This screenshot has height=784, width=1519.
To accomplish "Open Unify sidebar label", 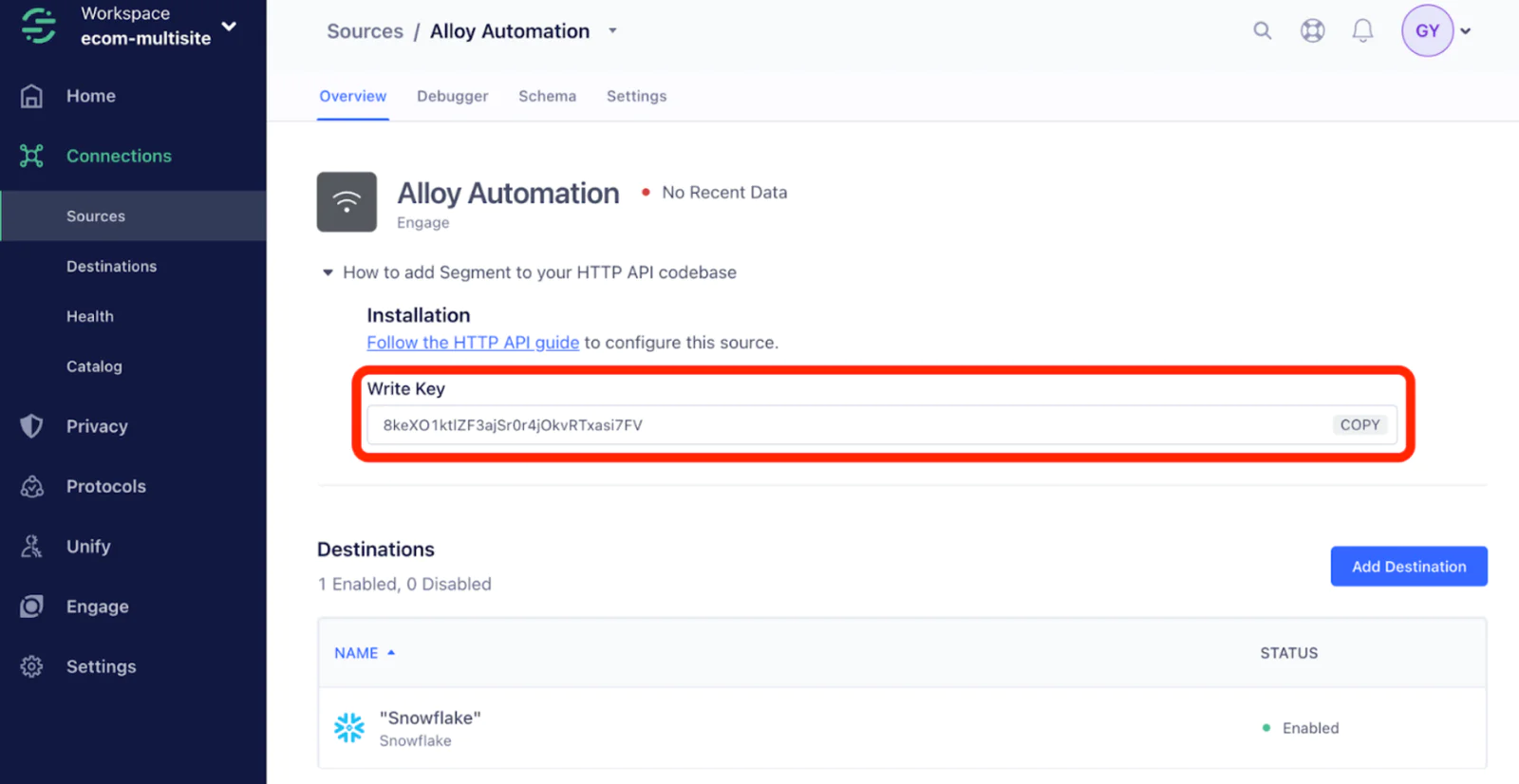I will click(x=88, y=547).
